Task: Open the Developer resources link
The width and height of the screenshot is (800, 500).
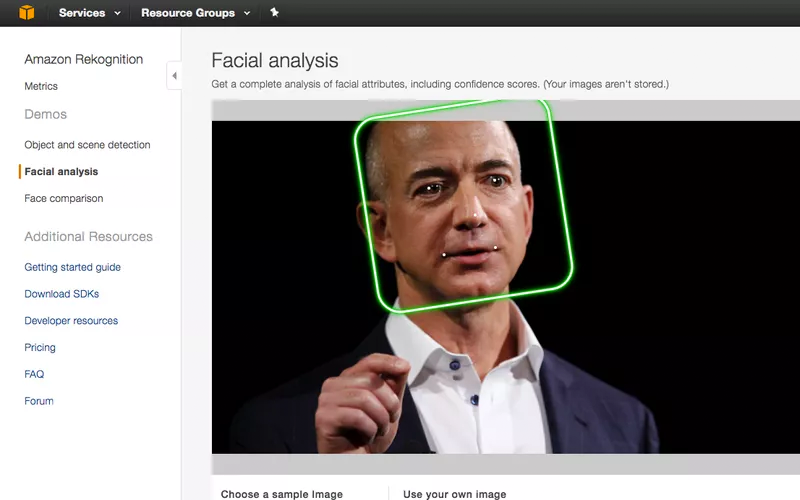Action: point(71,321)
